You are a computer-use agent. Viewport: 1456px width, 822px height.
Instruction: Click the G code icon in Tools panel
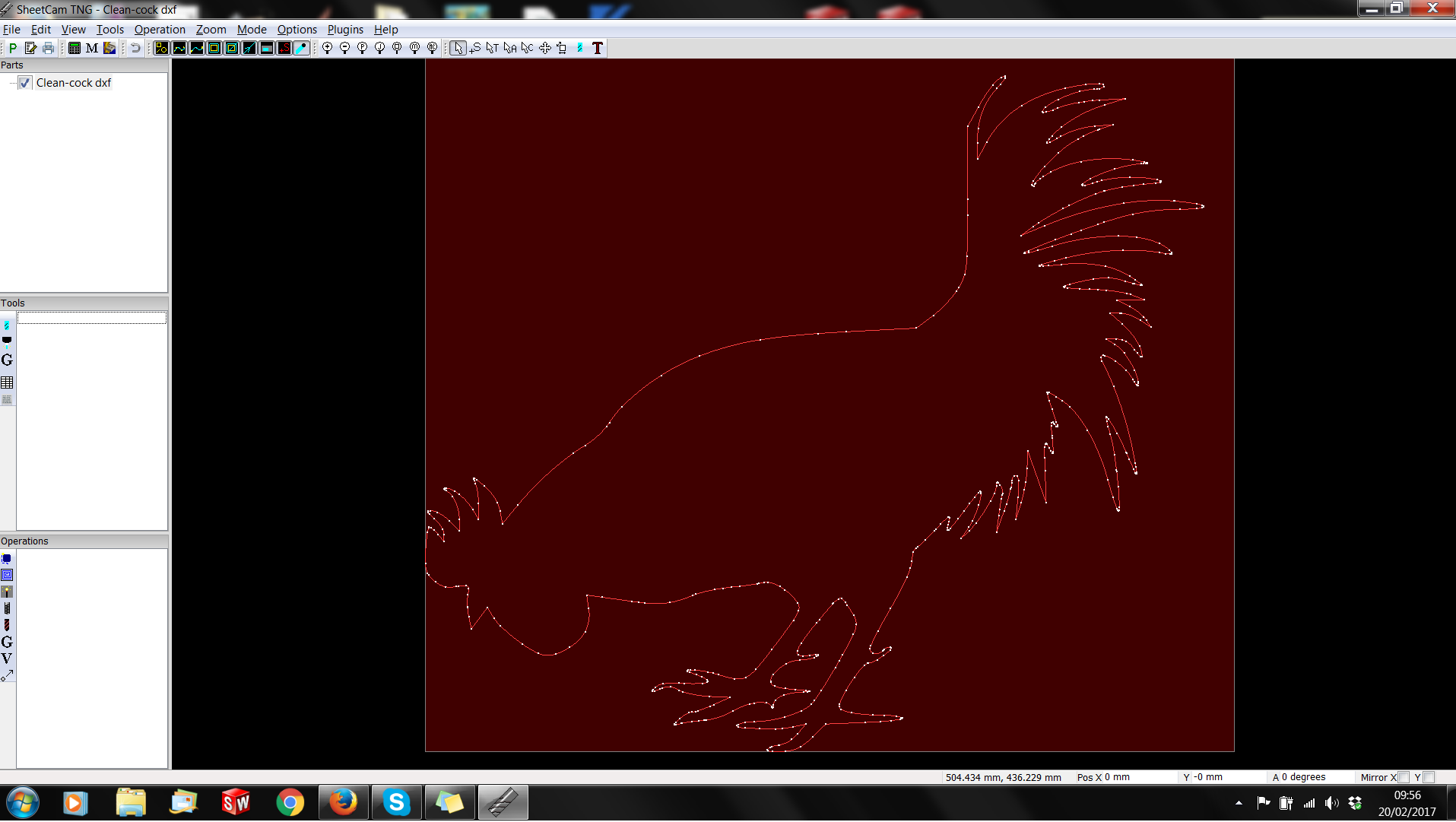point(7,360)
